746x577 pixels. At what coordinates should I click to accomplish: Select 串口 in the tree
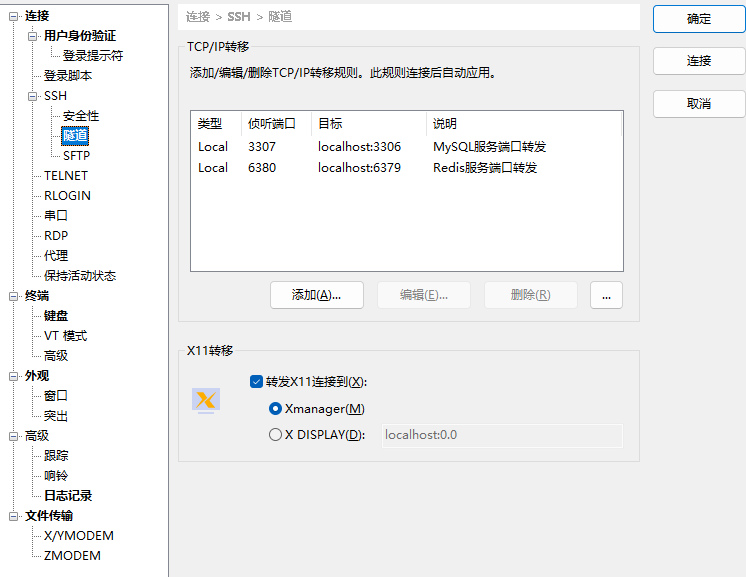coord(56,215)
